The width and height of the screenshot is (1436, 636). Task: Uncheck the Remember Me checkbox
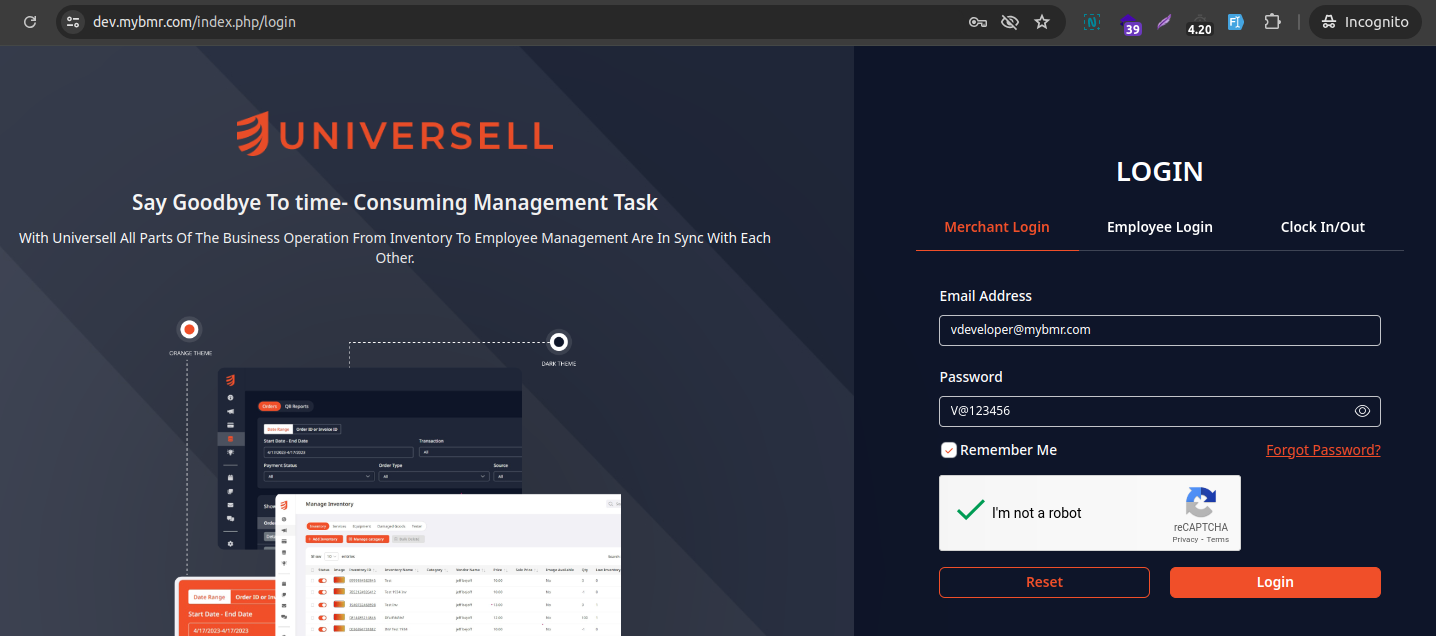click(x=949, y=450)
